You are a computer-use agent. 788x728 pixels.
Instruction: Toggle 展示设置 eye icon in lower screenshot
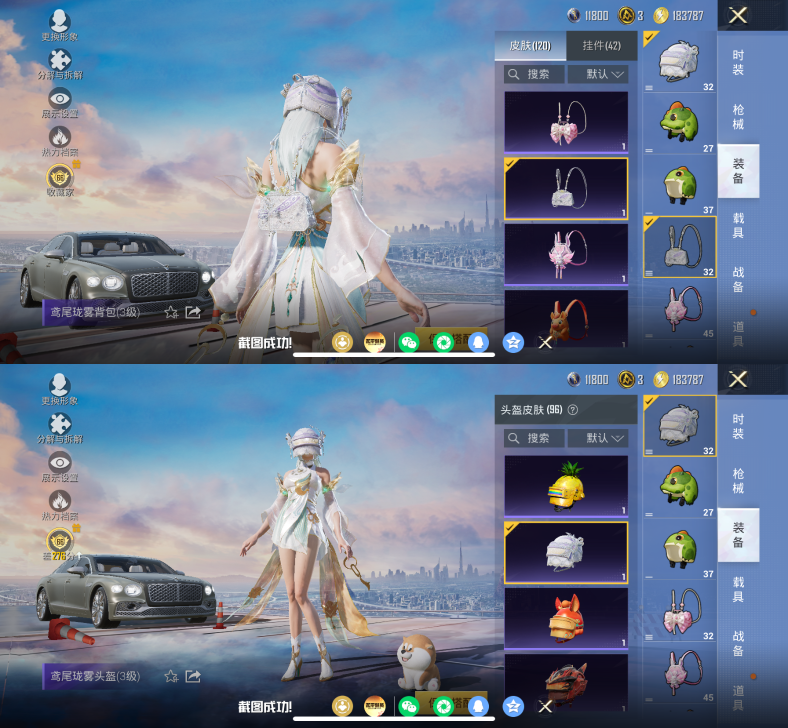[x=59, y=467]
